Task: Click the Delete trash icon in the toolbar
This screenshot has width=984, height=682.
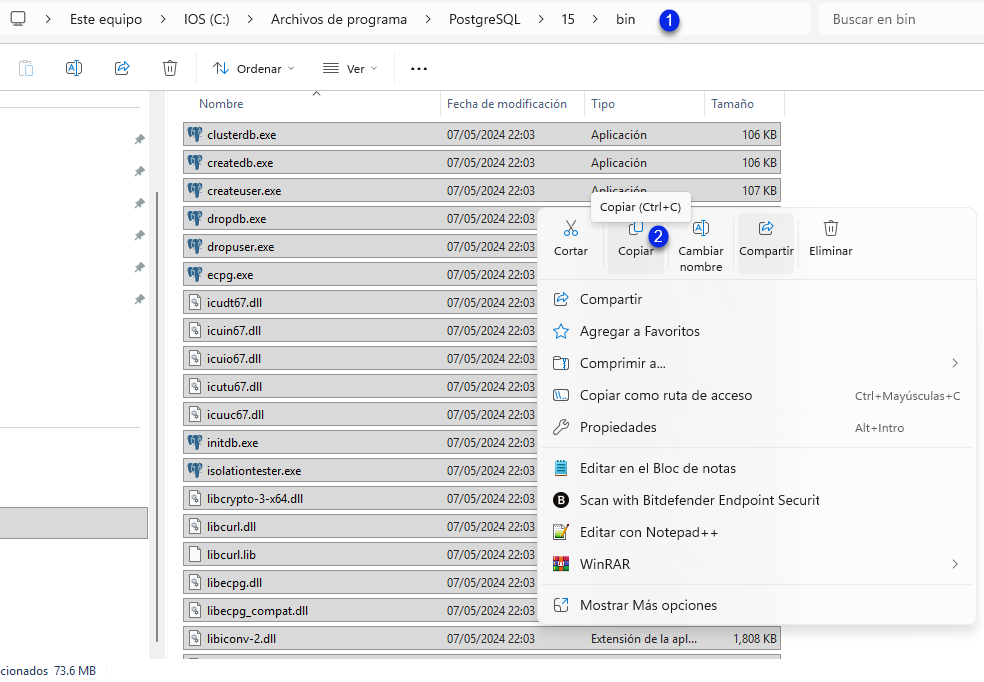Action: pos(169,68)
